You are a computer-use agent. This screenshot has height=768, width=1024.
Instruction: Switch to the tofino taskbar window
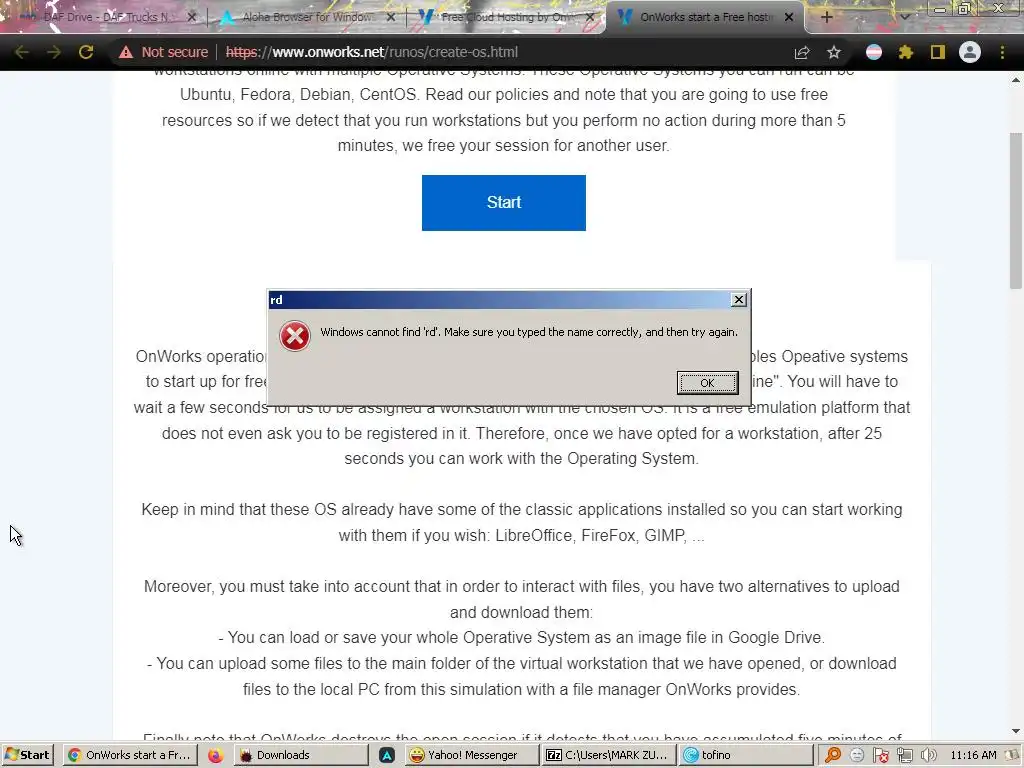coord(746,755)
